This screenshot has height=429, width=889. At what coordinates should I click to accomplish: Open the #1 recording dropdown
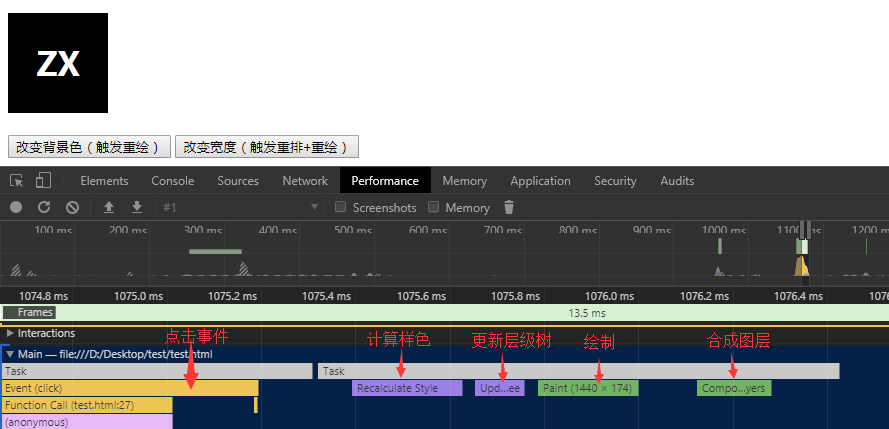click(240, 207)
